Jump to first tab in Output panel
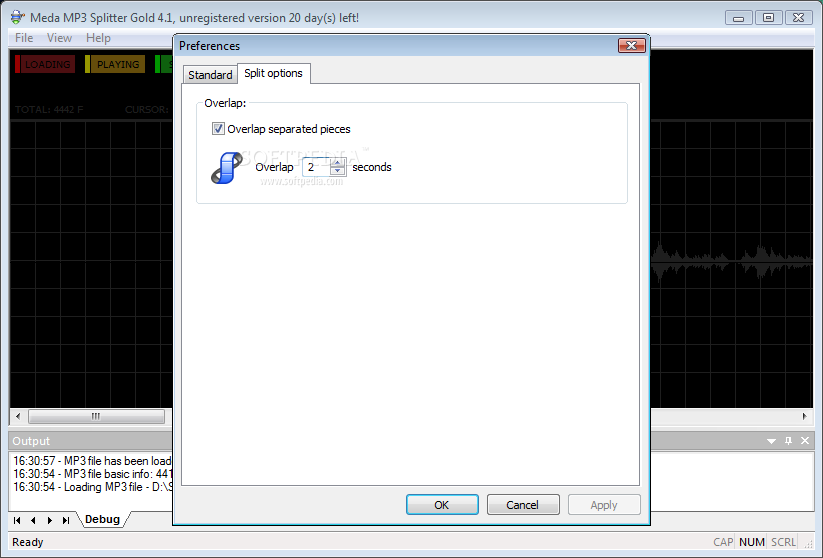 (17, 520)
